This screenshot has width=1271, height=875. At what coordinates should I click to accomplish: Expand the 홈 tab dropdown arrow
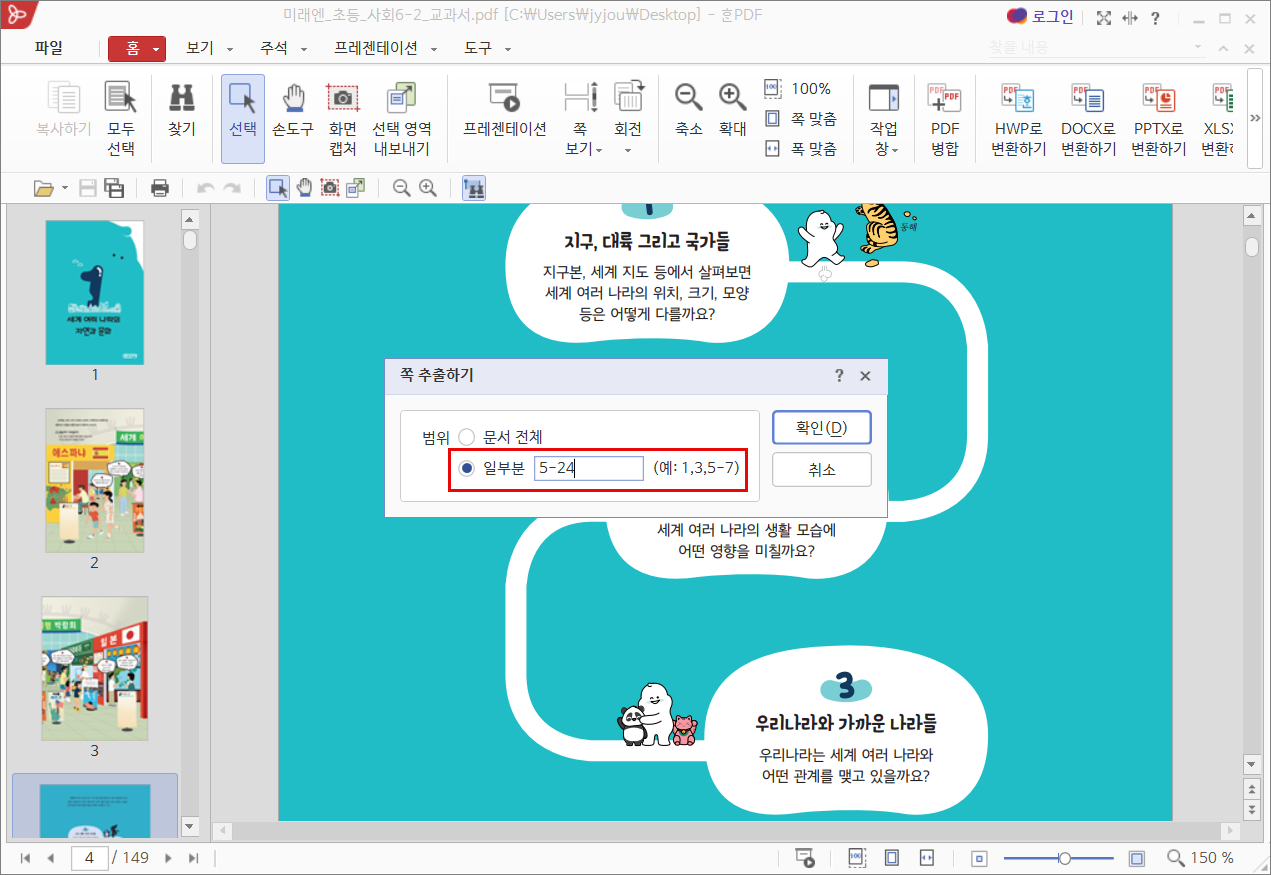156,49
